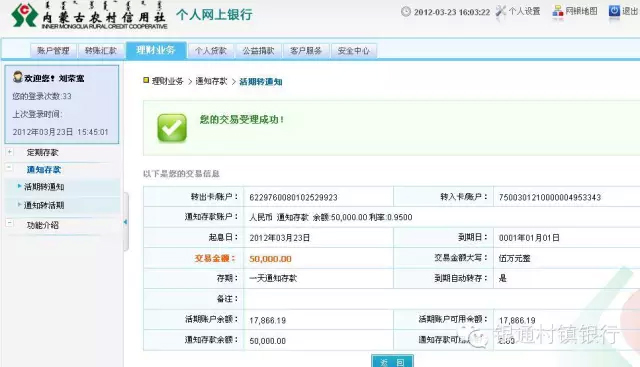This screenshot has width=640, height=367.
Task: Click the yellow square breadcrumb icon
Action: (146, 80)
